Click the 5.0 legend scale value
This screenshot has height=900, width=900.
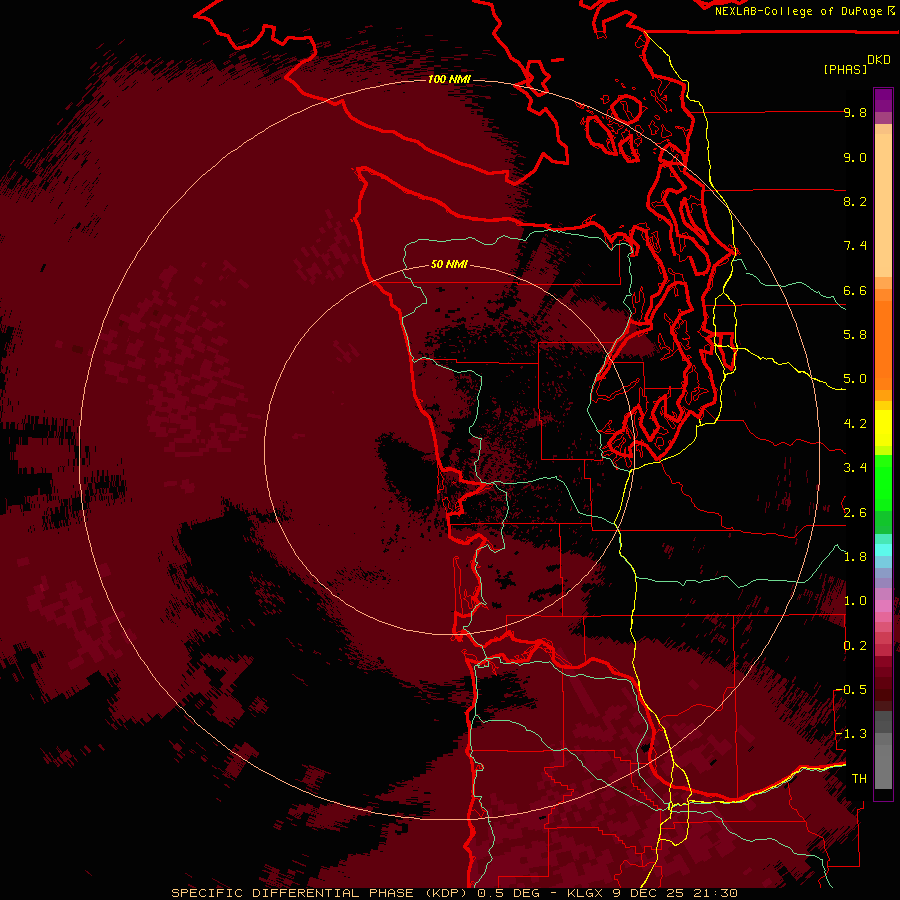(x=855, y=379)
